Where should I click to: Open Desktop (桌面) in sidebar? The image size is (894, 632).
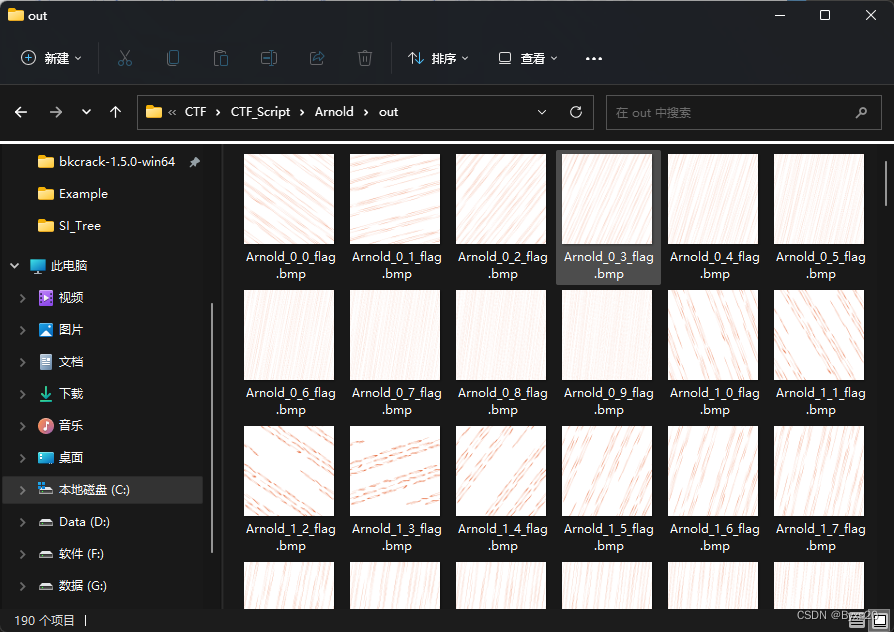coord(60,457)
